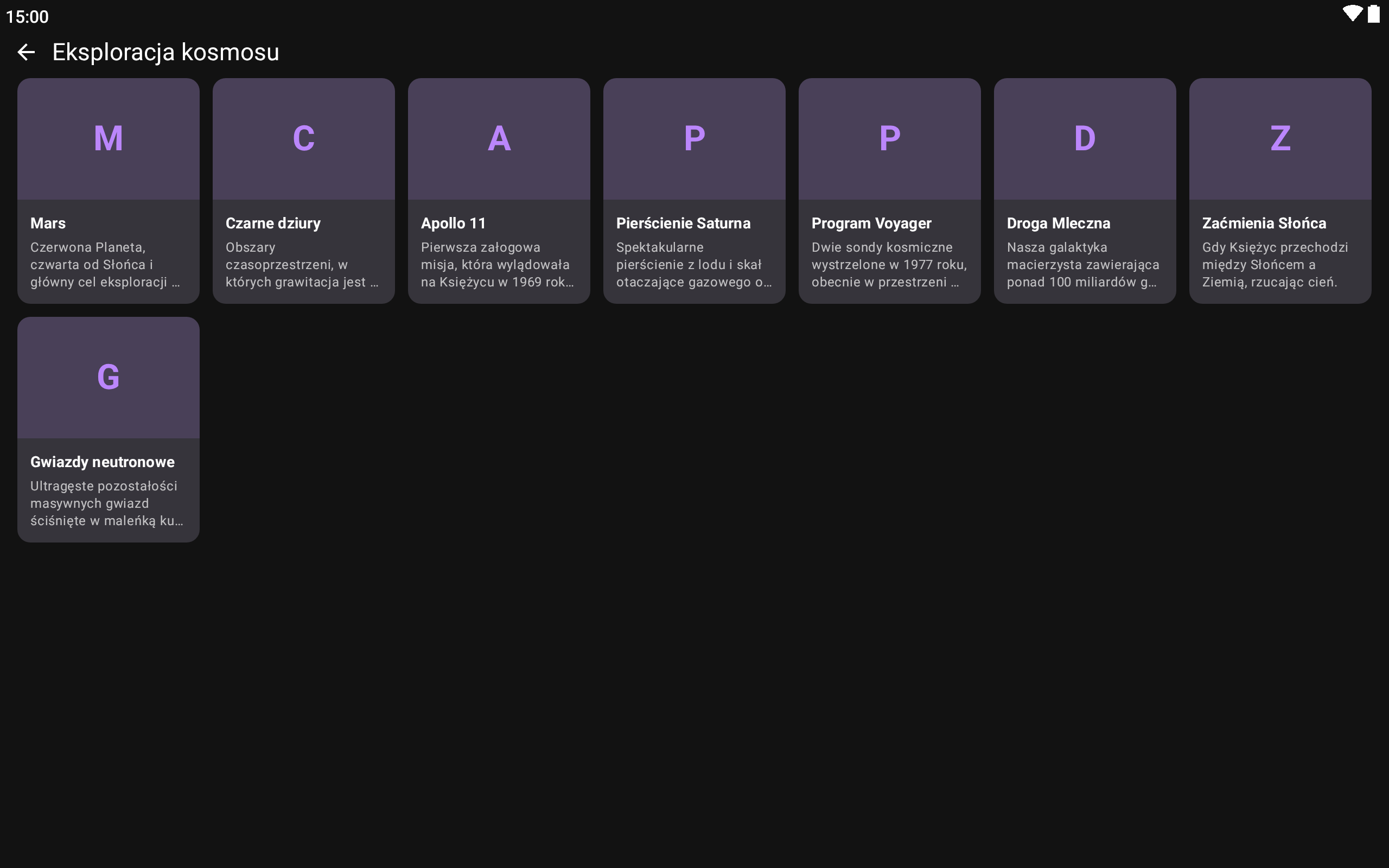Tap the back arrow icon
The image size is (1389, 868).
pyautogui.click(x=27, y=52)
